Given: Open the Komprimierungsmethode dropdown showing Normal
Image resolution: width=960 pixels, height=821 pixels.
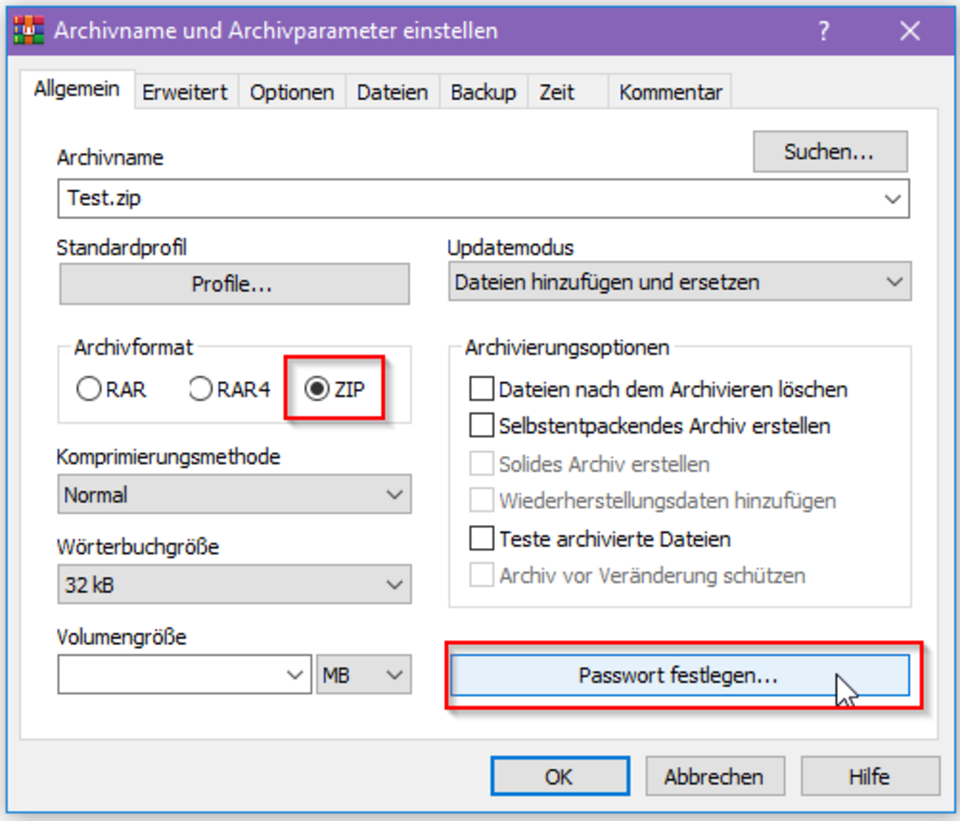Looking at the screenshot, I should [x=234, y=494].
